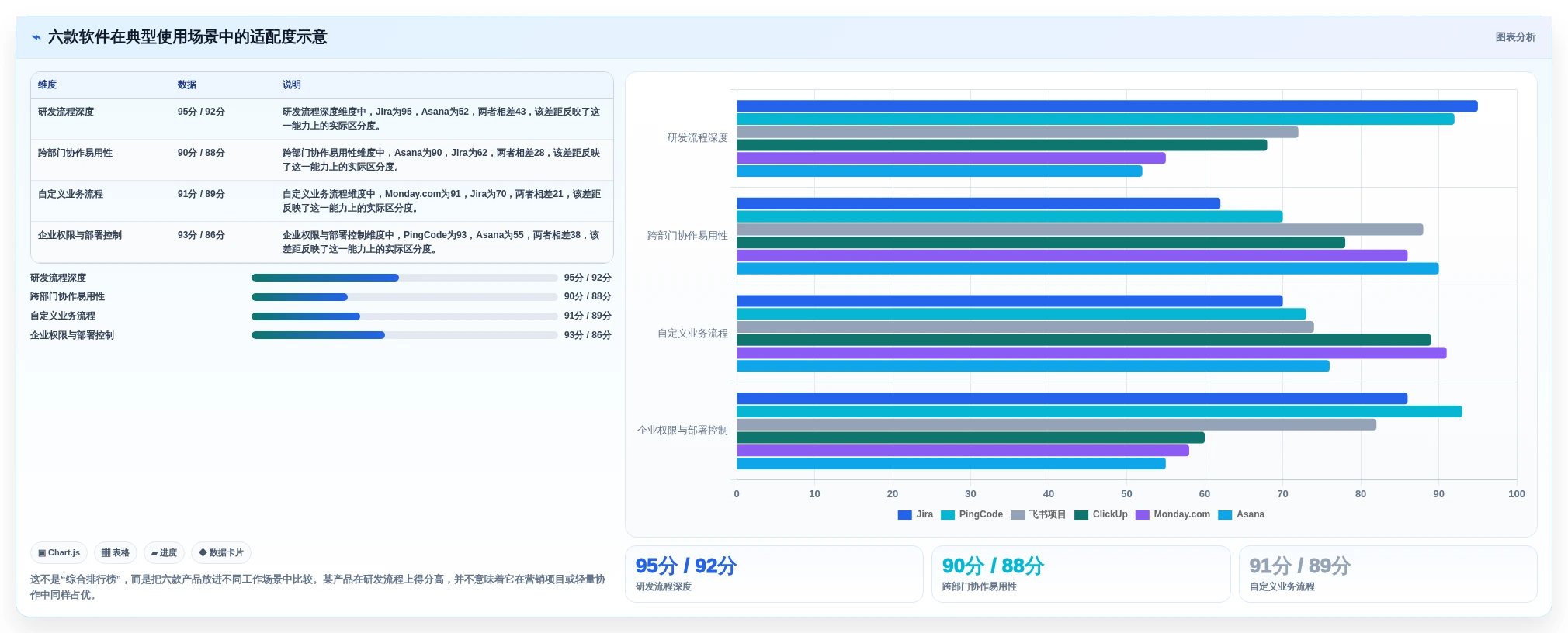The image size is (1568, 633).
Task: Open the 90分 / 88分 data card
Action: point(1081,574)
